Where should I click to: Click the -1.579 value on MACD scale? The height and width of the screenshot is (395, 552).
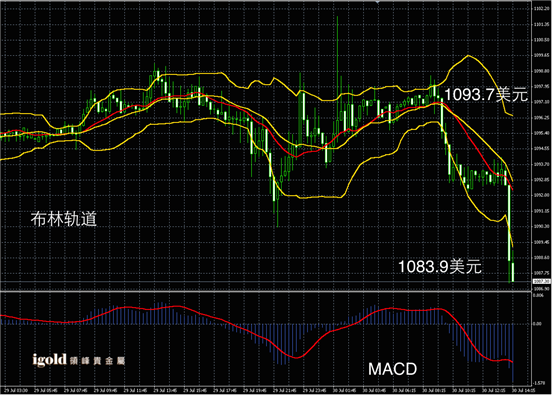[539, 383]
